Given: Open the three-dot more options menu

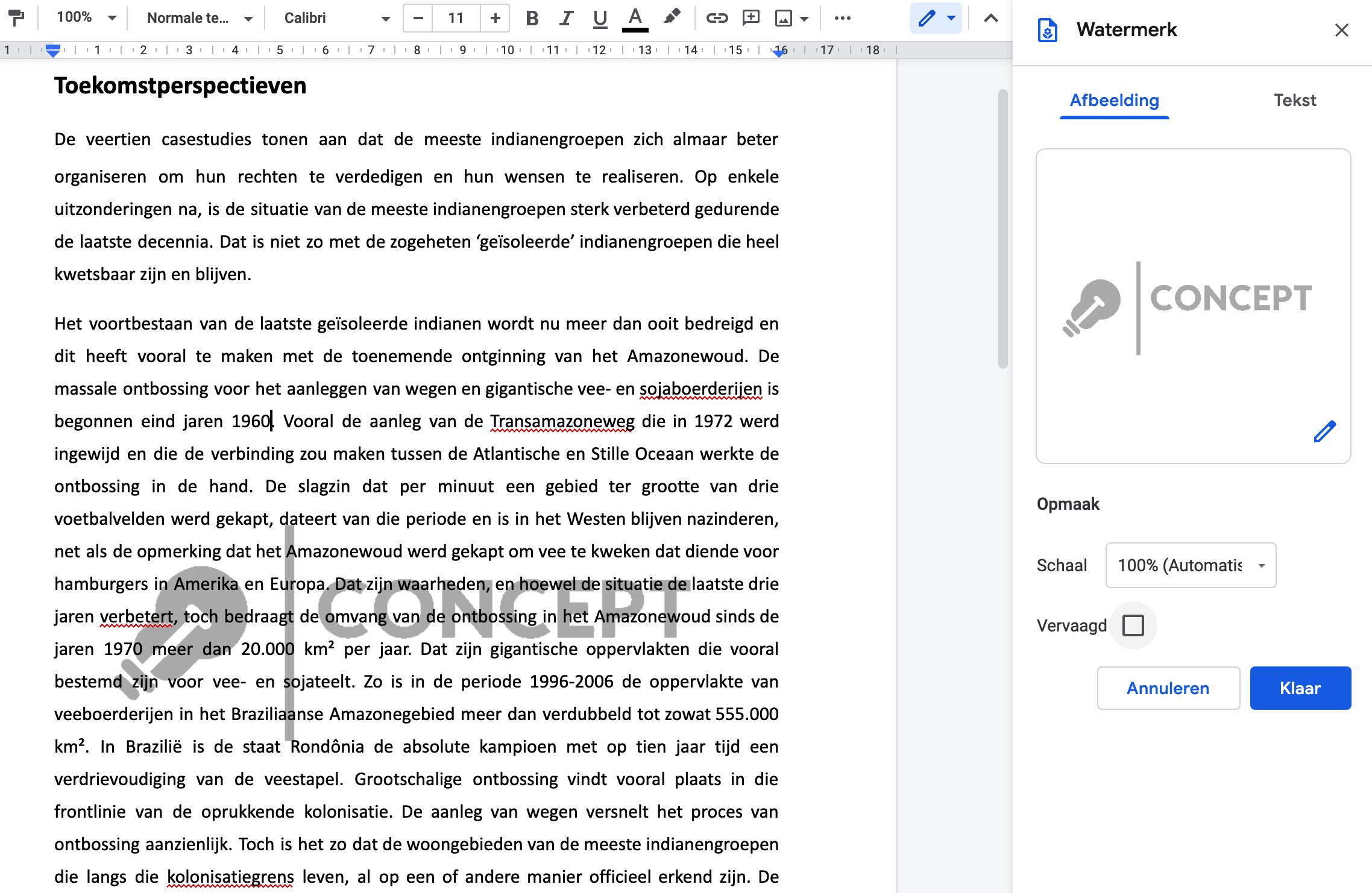Looking at the screenshot, I should click(842, 18).
